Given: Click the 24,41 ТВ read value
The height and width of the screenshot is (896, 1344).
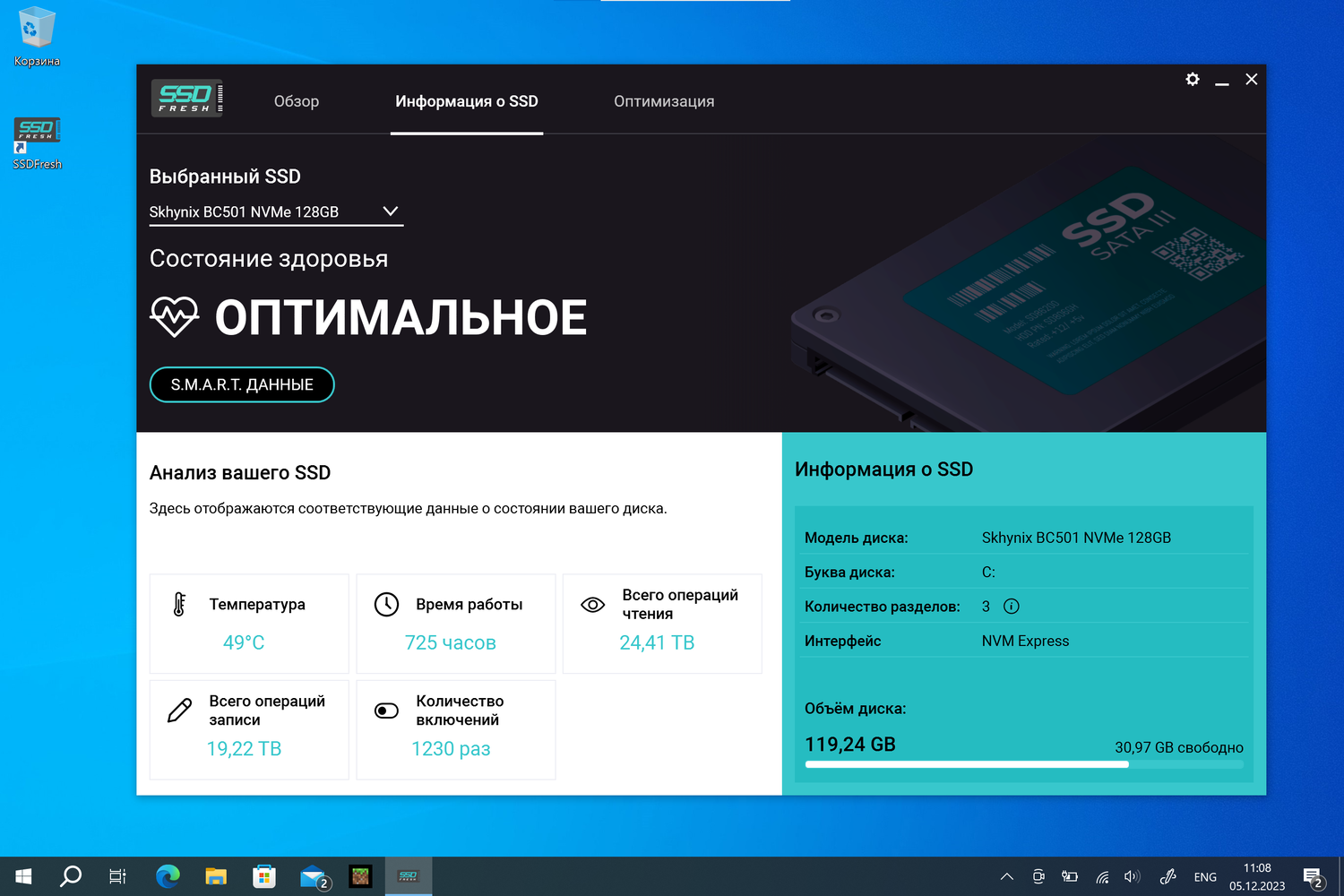Looking at the screenshot, I should [x=657, y=642].
